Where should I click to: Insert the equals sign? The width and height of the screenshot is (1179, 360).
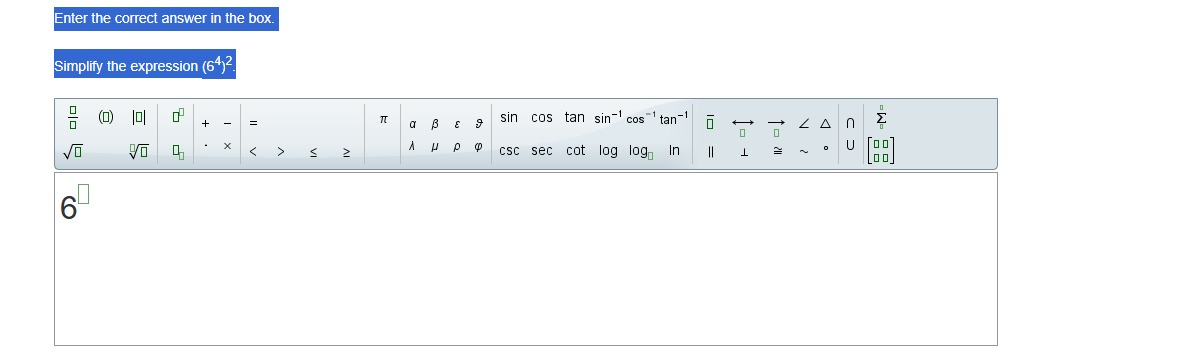coord(253,123)
